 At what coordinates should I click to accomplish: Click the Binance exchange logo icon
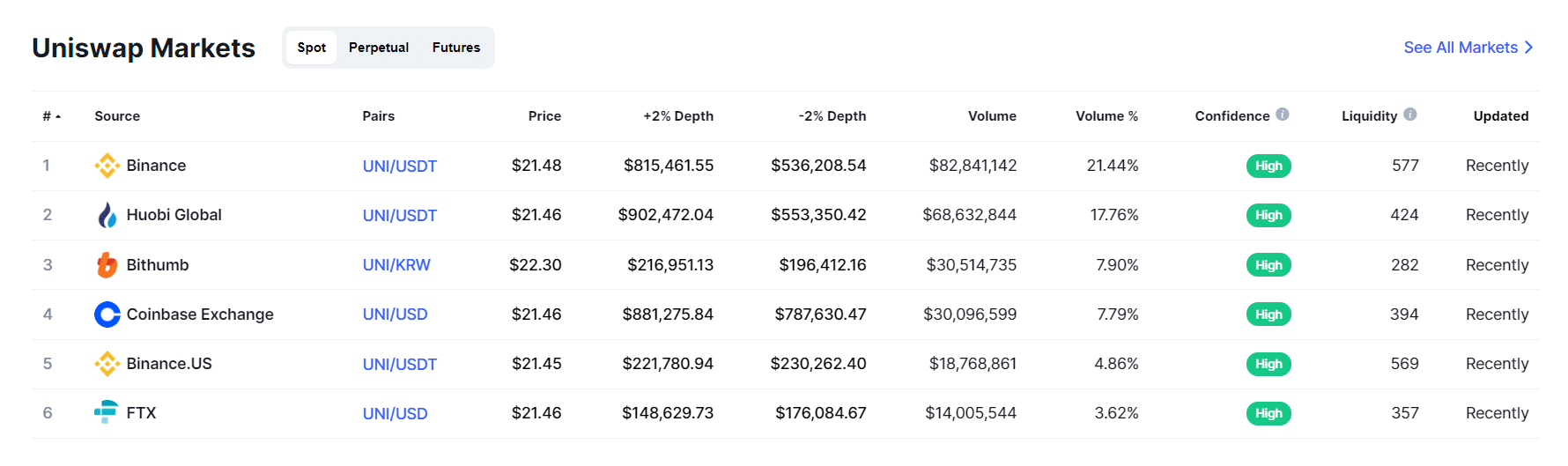(x=107, y=166)
